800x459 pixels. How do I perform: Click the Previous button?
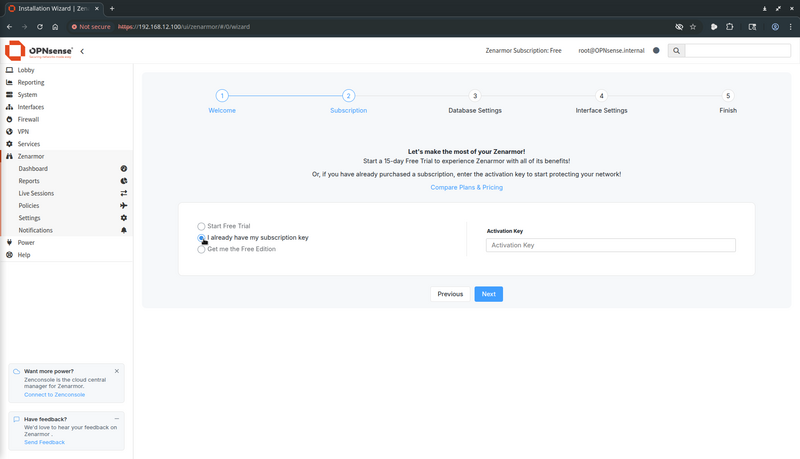(450, 294)
